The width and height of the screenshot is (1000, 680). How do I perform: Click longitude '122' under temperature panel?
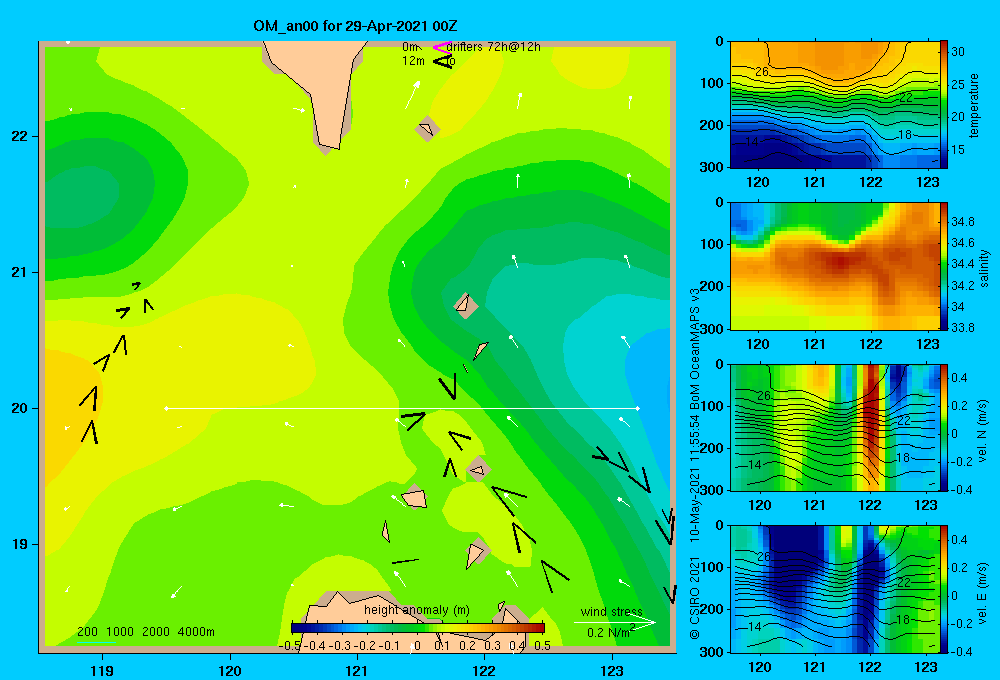871,182
